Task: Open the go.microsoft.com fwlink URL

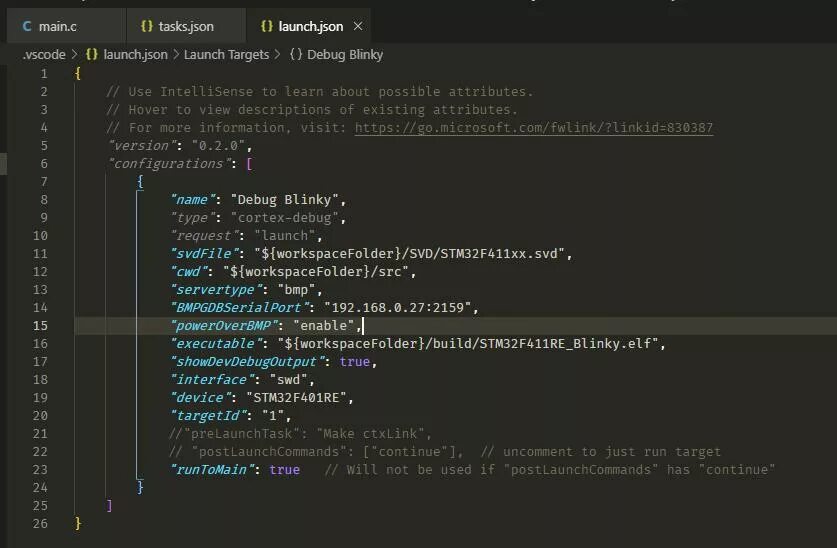Action: tap(534, 128)
